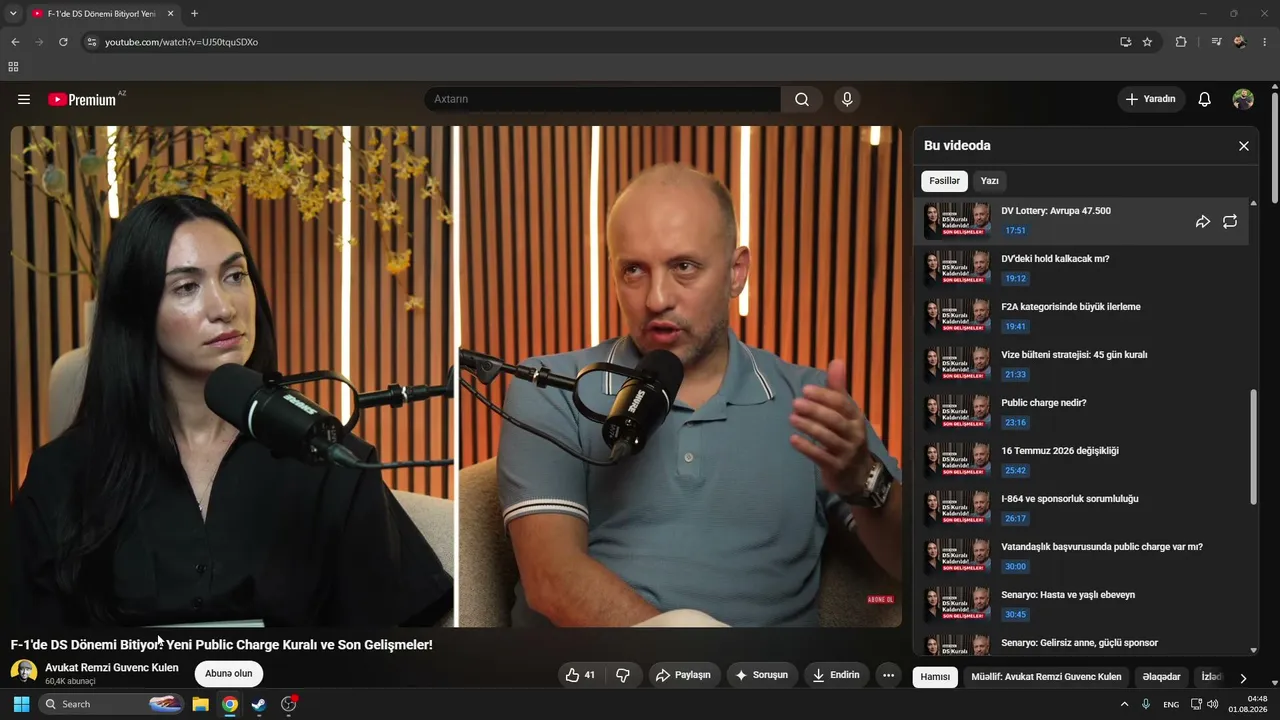The image size is (1280, 720).
Task: Click the 17:51 chapter timestamp
Action: [x=1016, y=230]
